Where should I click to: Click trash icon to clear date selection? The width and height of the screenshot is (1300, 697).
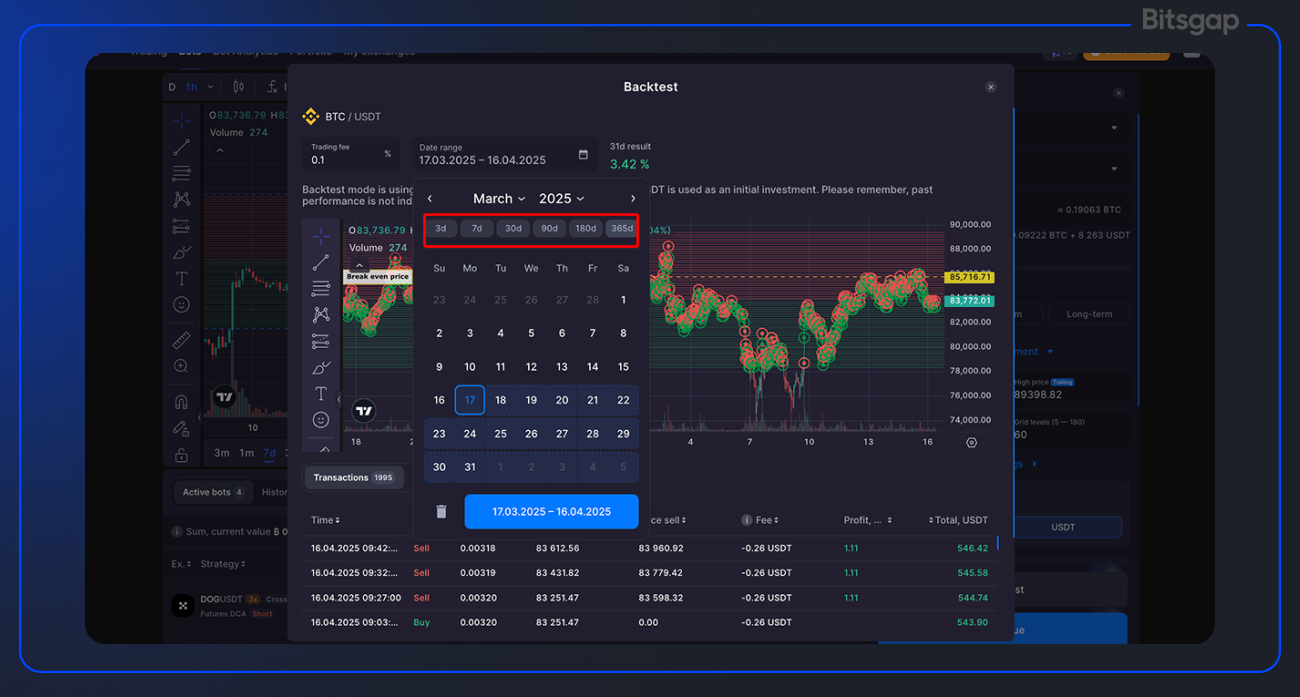441,511
